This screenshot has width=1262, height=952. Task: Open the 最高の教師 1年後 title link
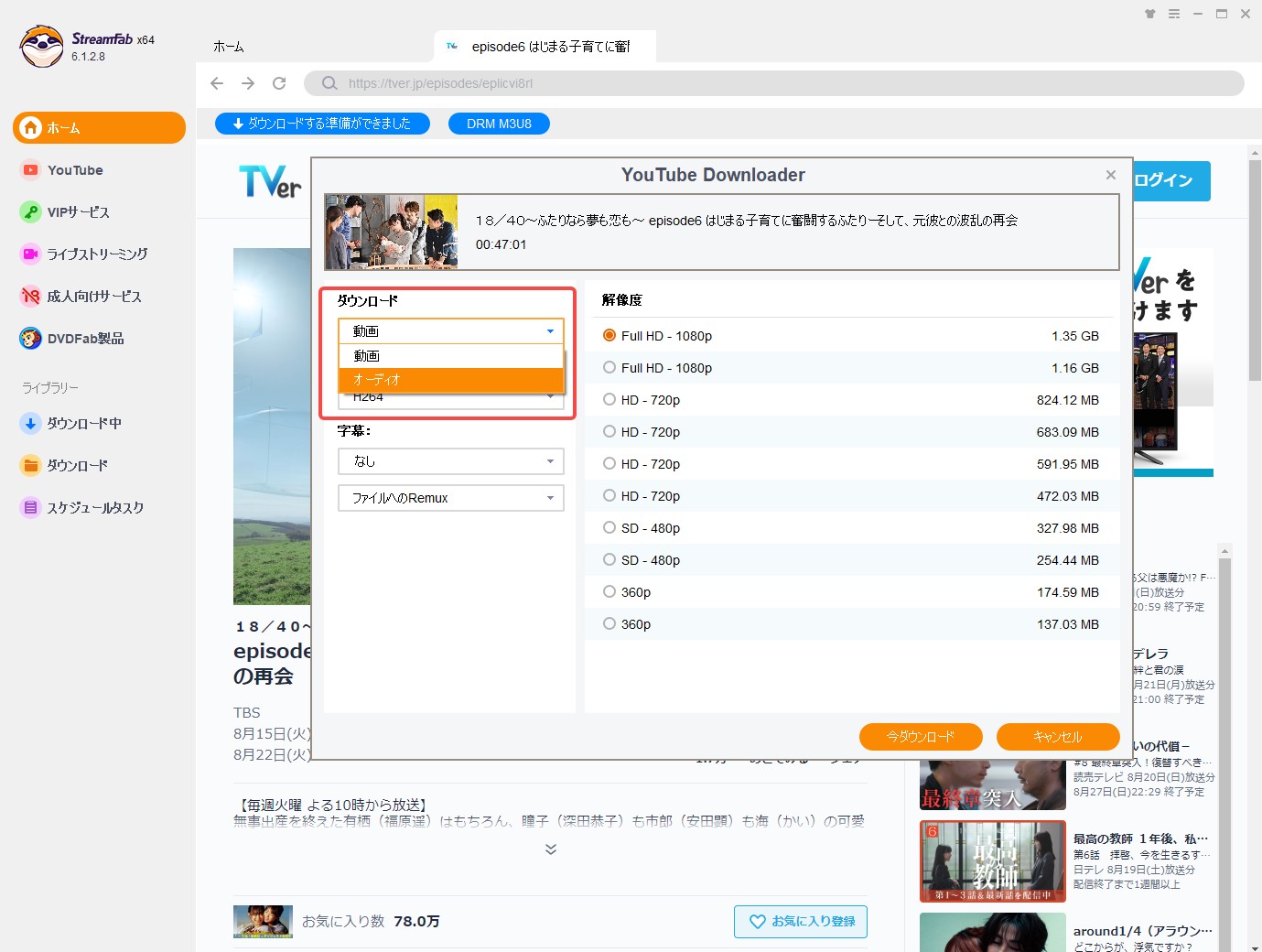[1140, 838]
